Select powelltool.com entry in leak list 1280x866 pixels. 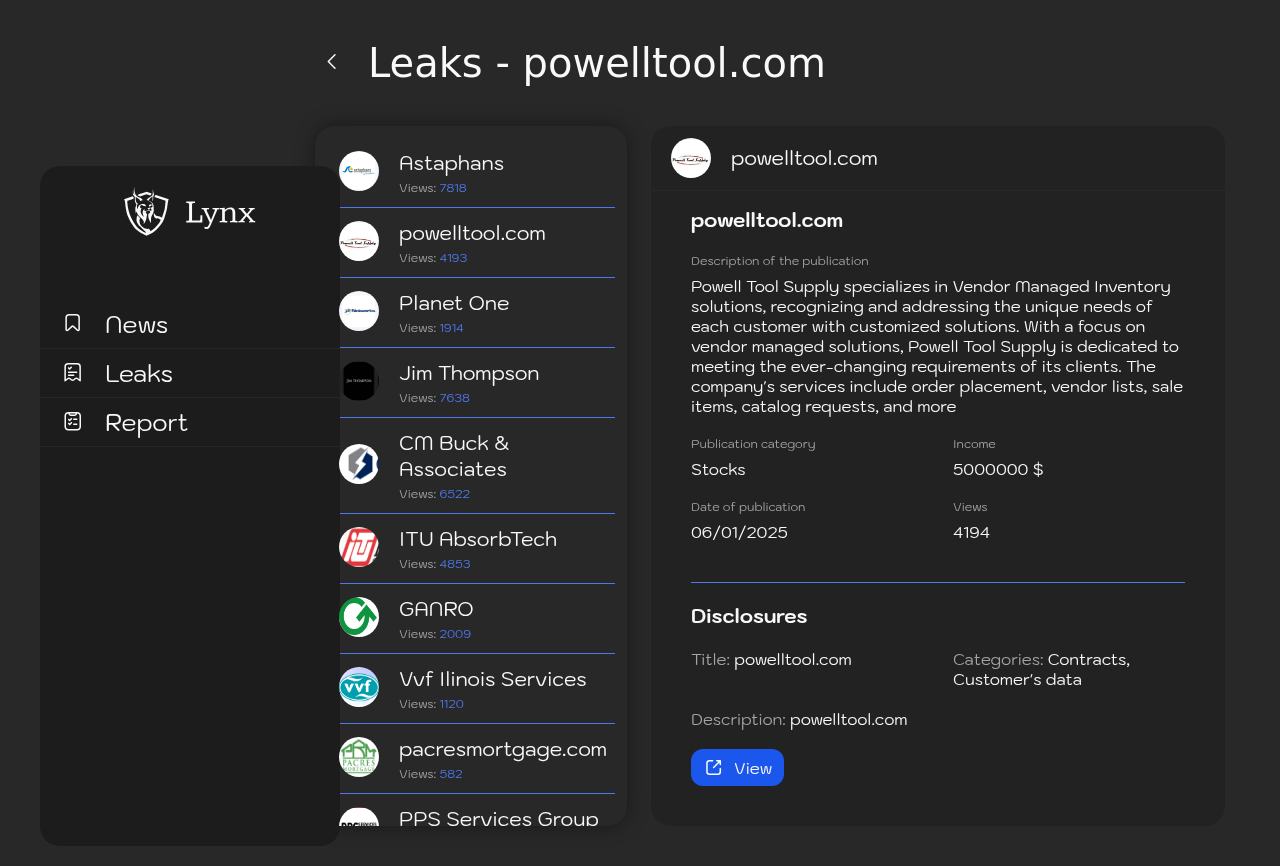pos(477,243)
